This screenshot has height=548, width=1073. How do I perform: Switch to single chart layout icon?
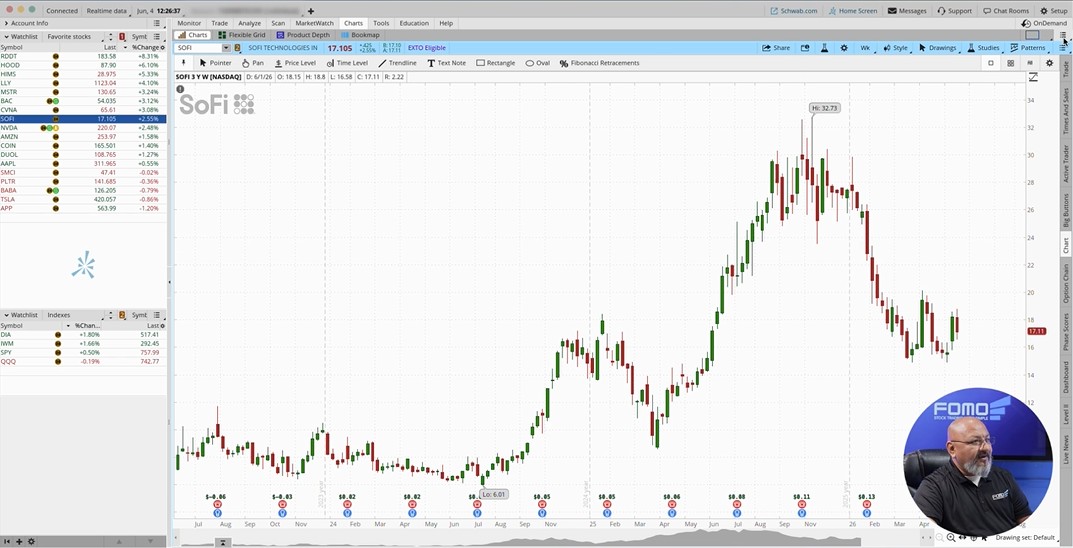(990, 63)
